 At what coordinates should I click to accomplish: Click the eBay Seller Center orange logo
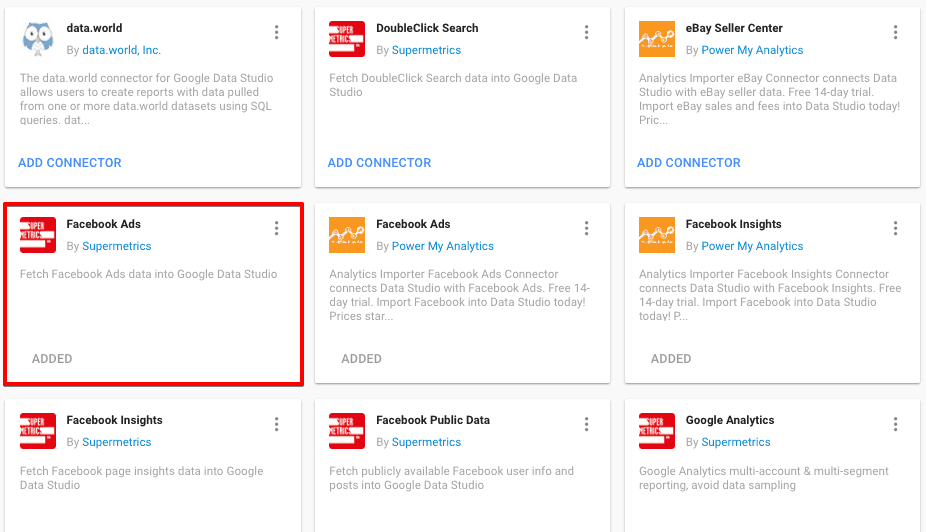coord(657,39)
